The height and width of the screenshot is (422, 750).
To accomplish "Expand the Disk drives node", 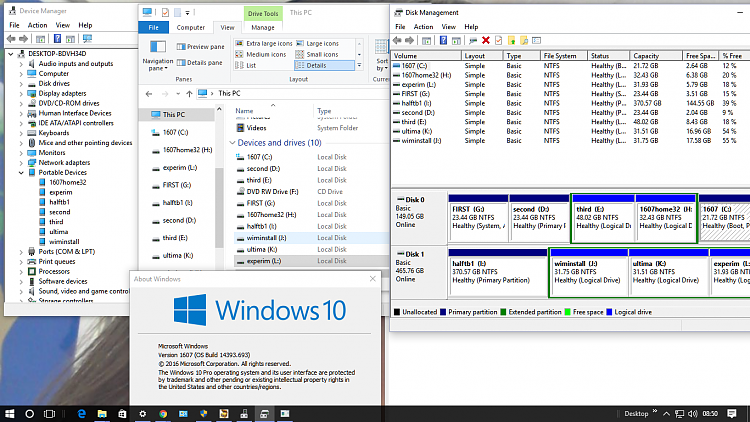I will (x=21, y=84).
